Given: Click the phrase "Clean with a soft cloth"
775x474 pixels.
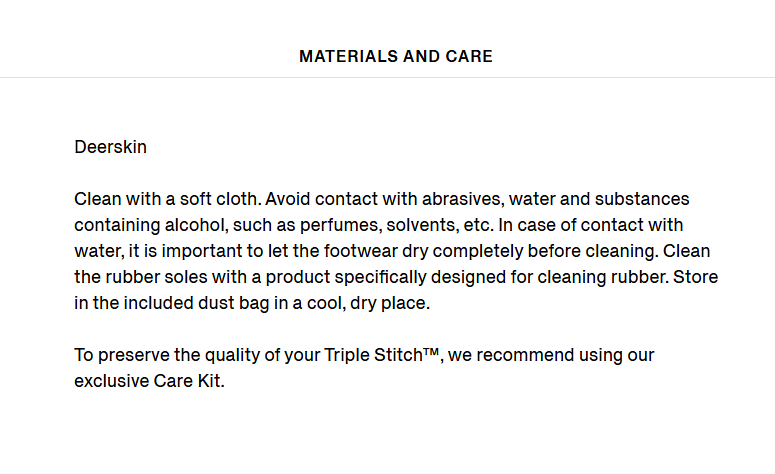Looking at the screenshot, I should click(166, 199).
